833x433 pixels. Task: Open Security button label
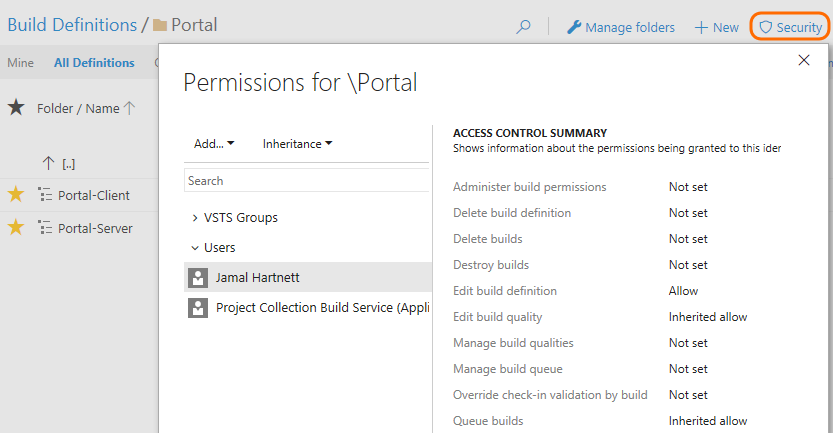799,28
